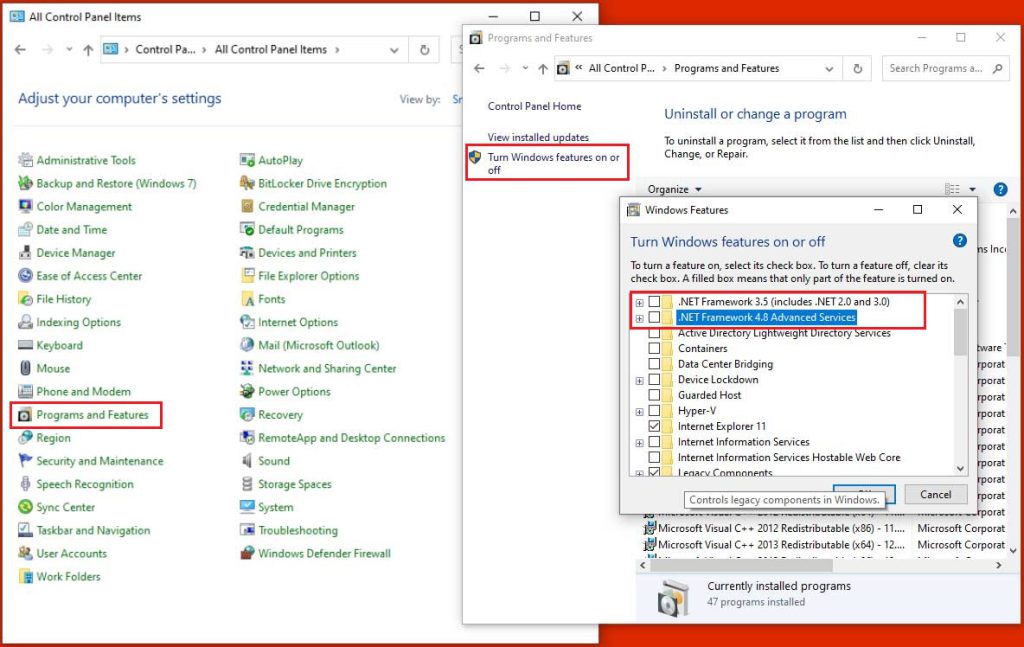Check the .NET Framework 4.8 Advanced Services checkbox

pyautogui.click(x=654, y=317)
